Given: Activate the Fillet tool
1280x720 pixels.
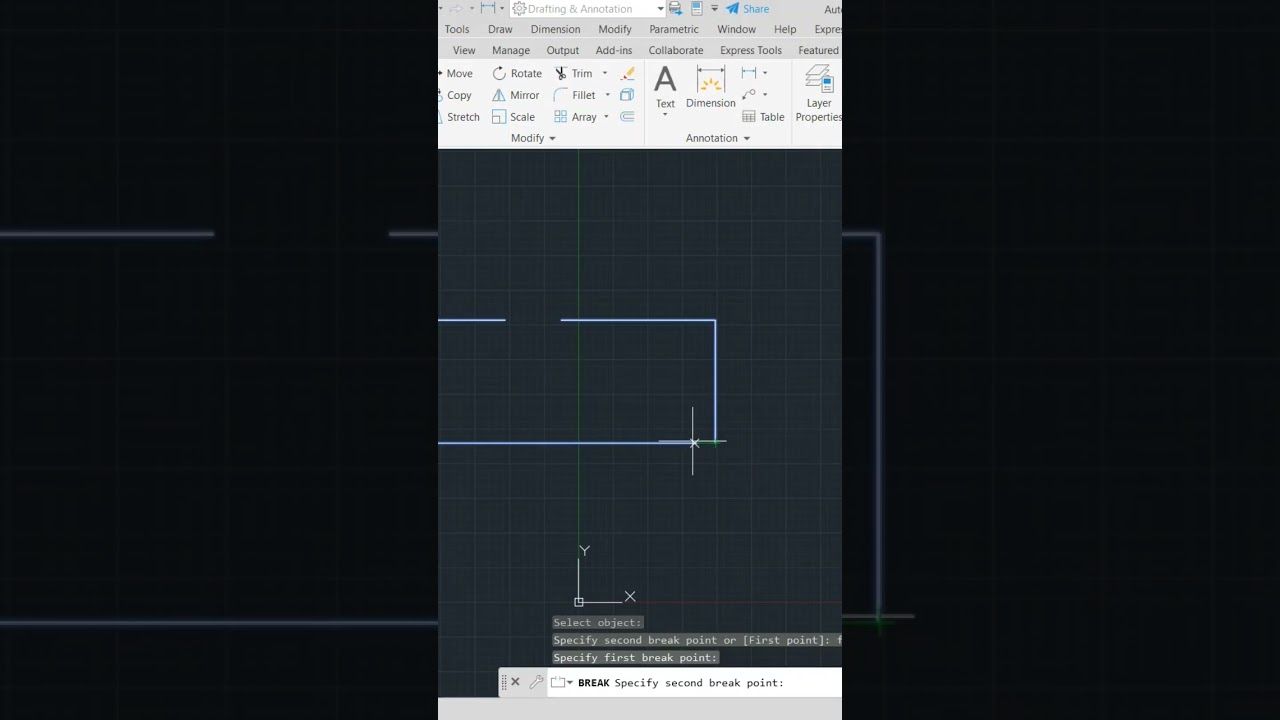Looking at the screenshot, I should click(x=575, y=95).
